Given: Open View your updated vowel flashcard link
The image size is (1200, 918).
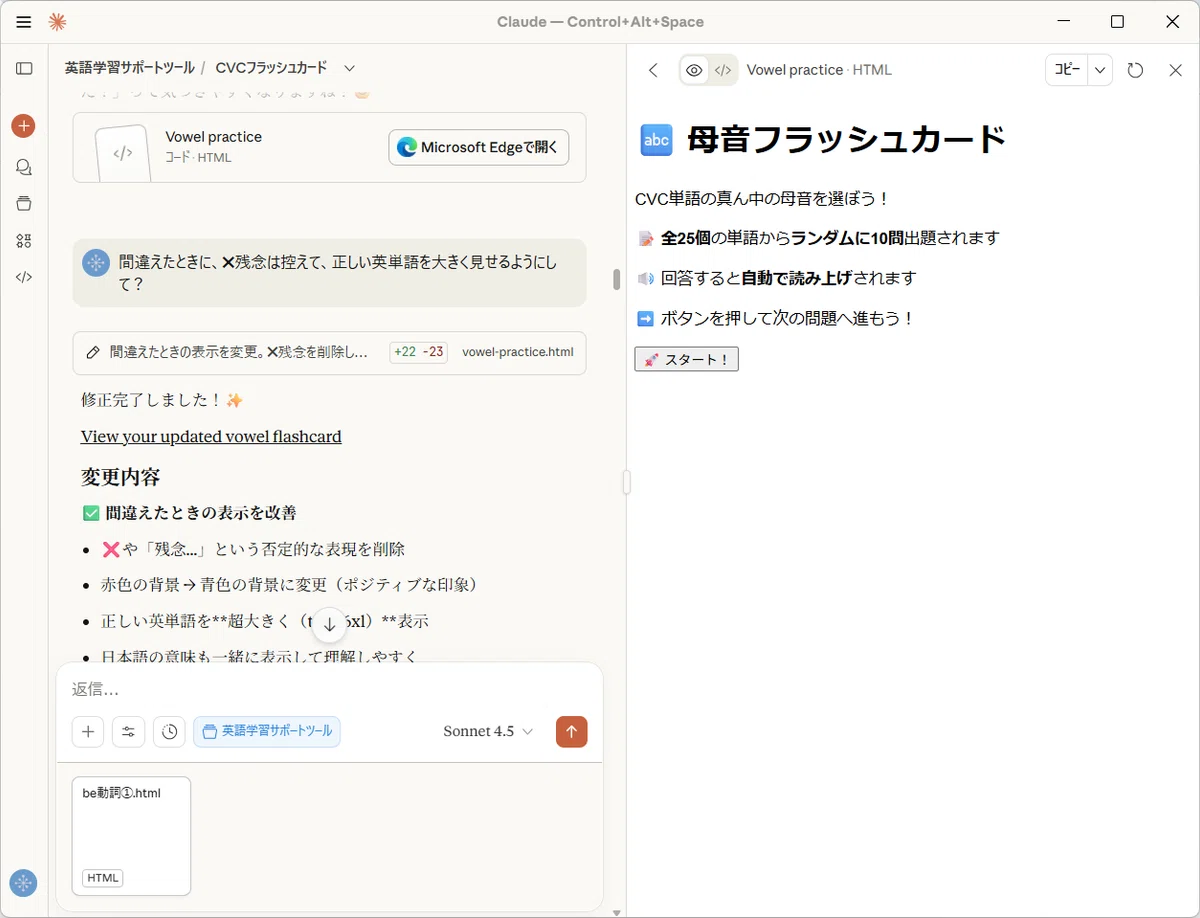Looking at the screenshot, I should (x=211, y=436).
